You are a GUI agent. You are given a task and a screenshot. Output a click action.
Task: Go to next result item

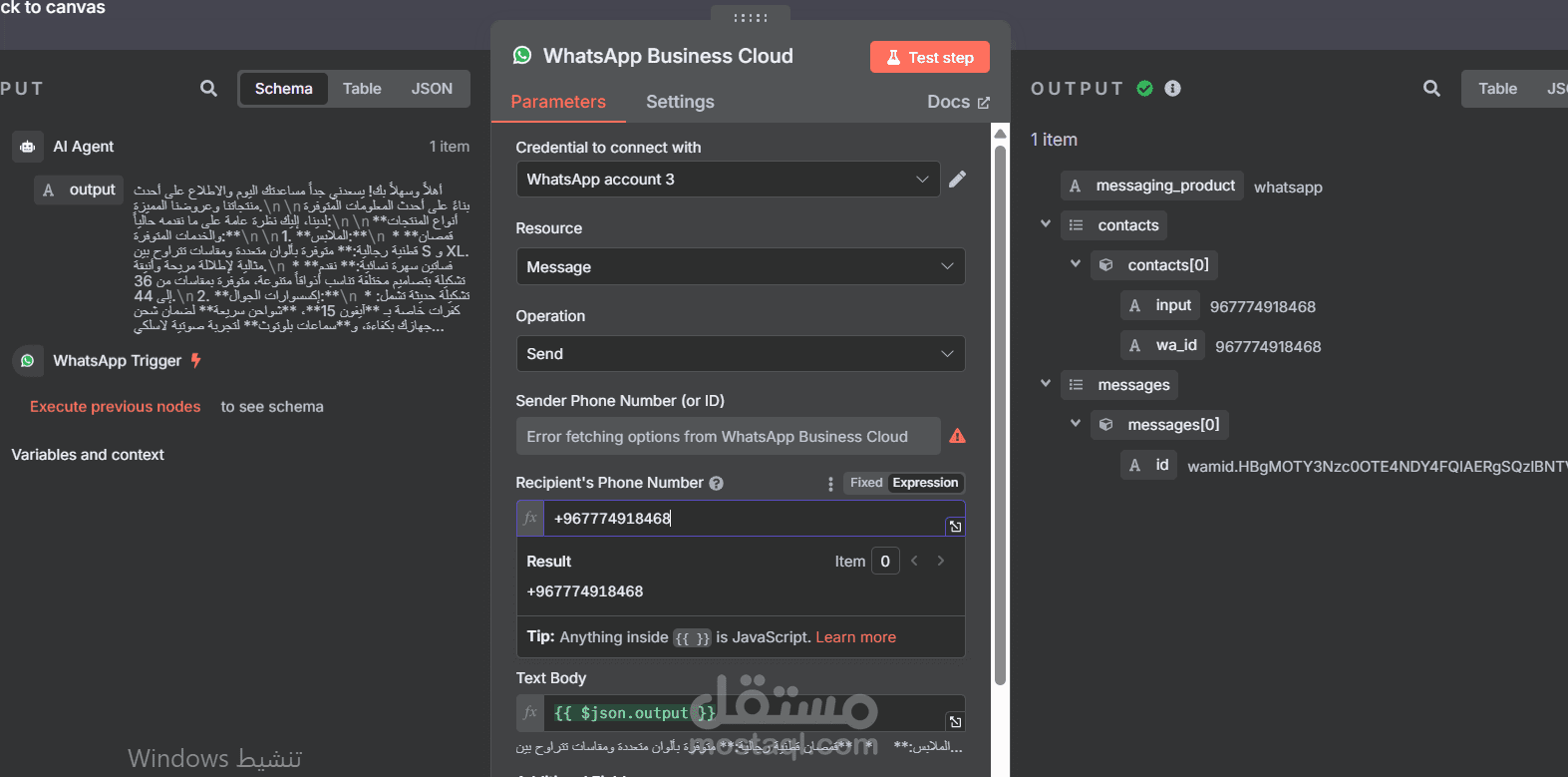click(x=941, y=561)
